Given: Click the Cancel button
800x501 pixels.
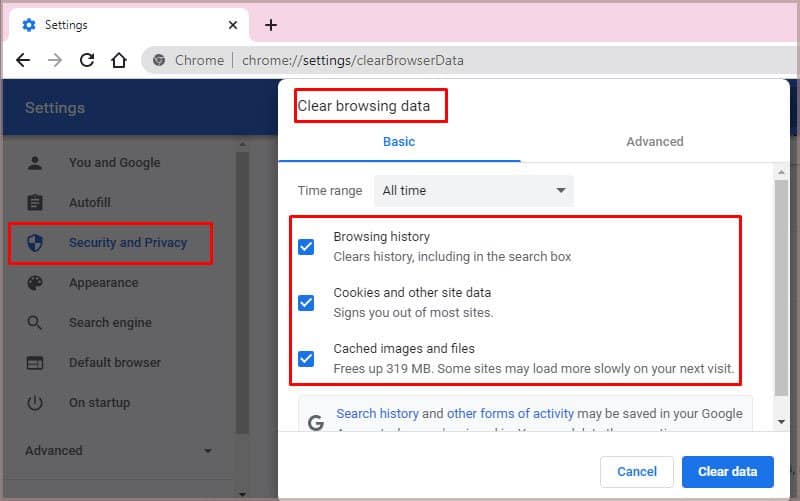Looking at the screenshot, I should click(x=637, y=471).
